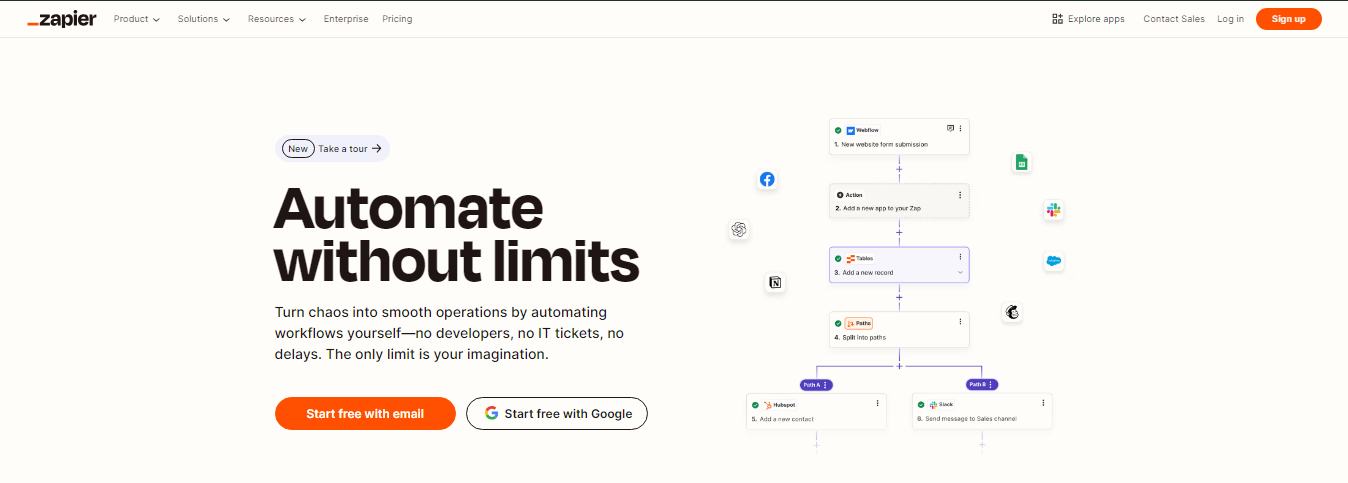Click the Google Sheets icon
This screenshot has height=483, width=1348.
pos(1021,162)
